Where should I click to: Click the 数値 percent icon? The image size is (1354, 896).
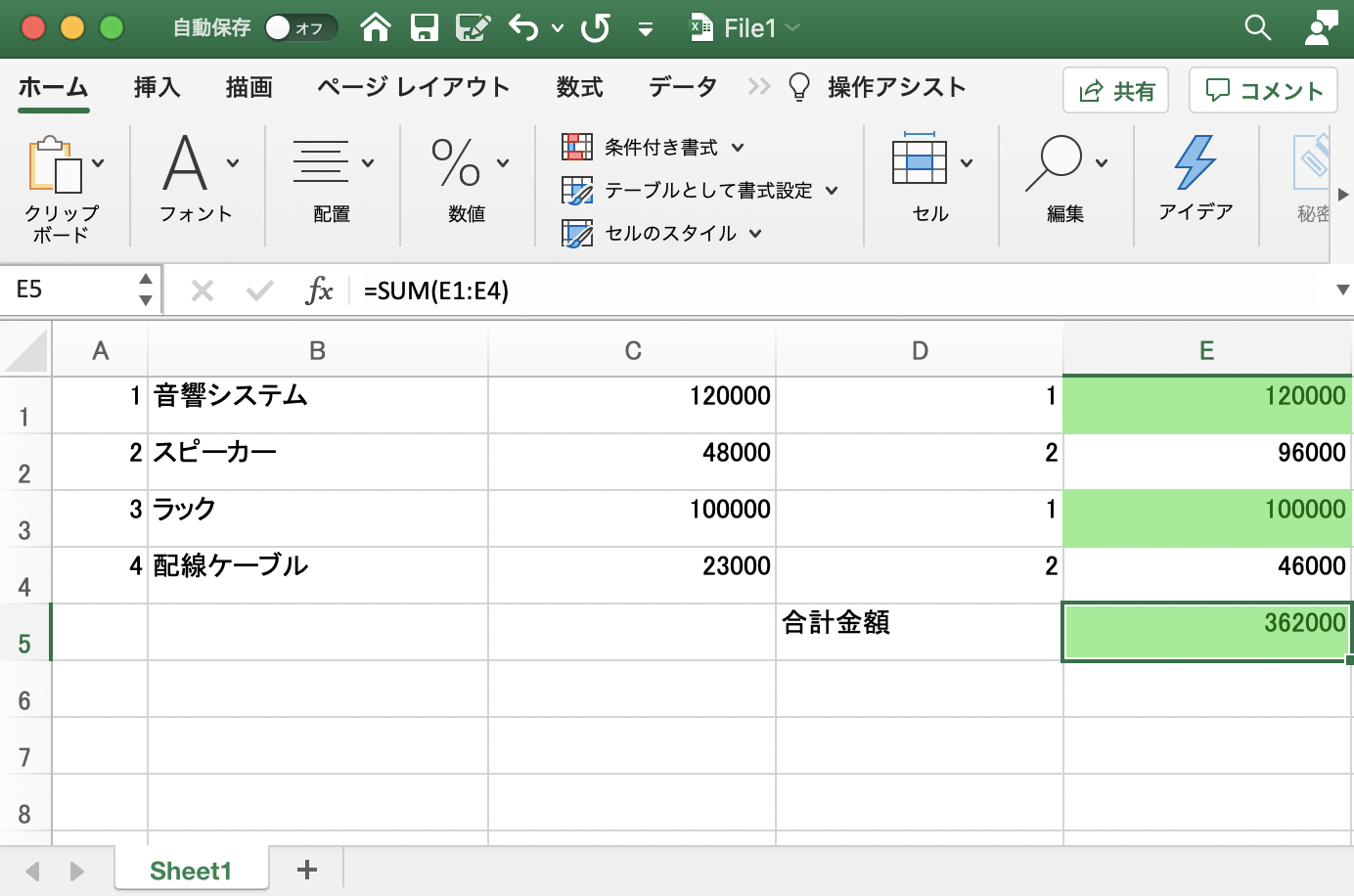[456, 163]
